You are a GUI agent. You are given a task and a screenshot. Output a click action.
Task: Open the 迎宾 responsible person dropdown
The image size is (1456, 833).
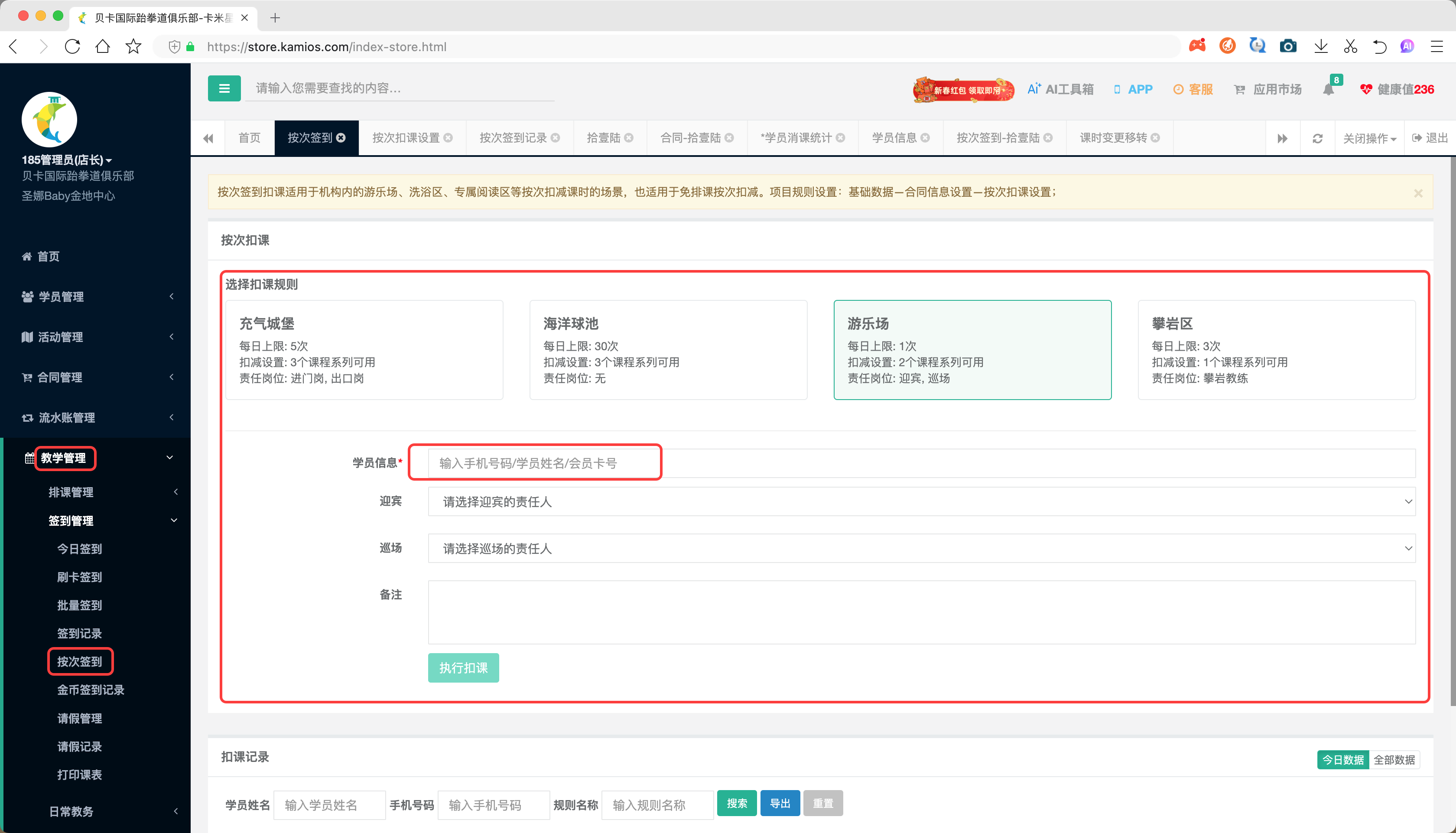(x=921, y=502)
